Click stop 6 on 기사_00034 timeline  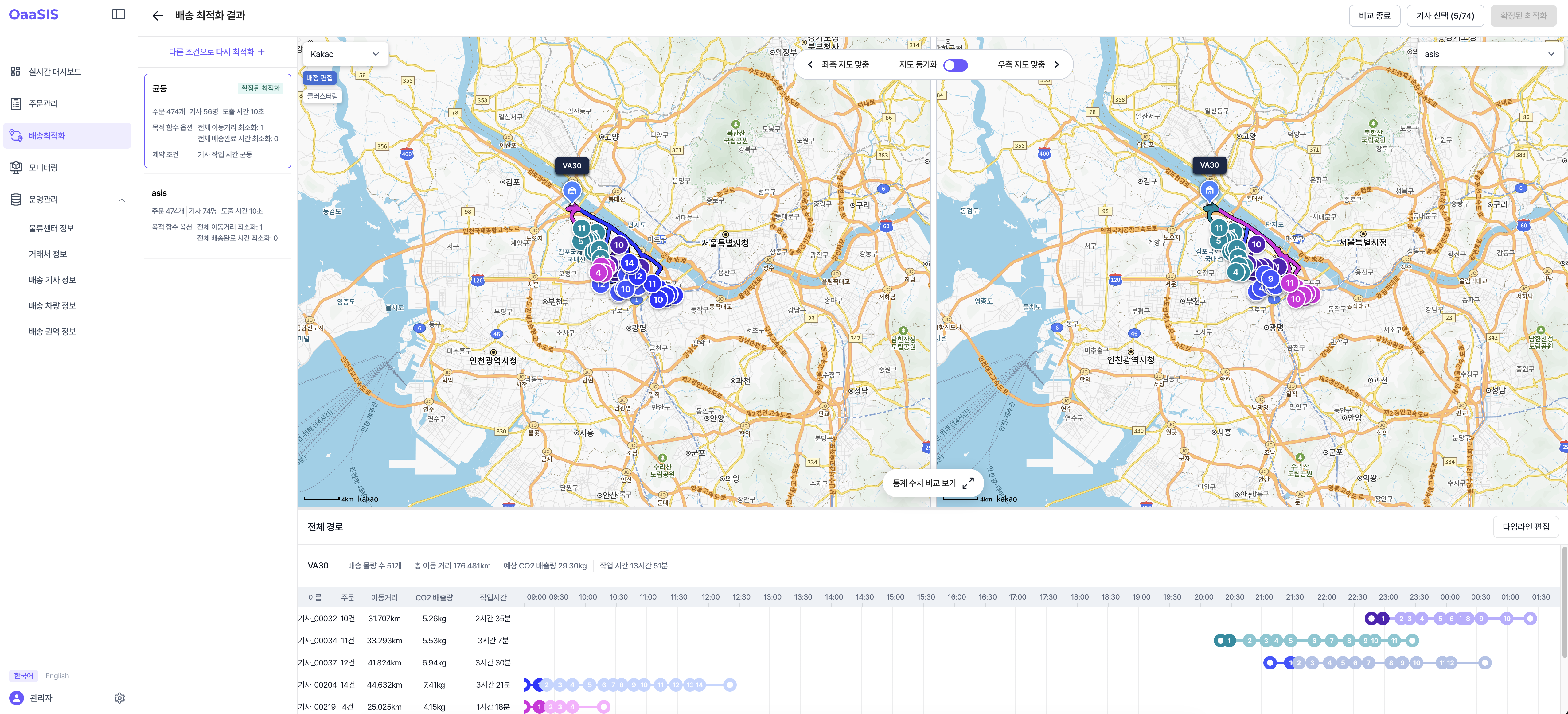pos(1314,641)
